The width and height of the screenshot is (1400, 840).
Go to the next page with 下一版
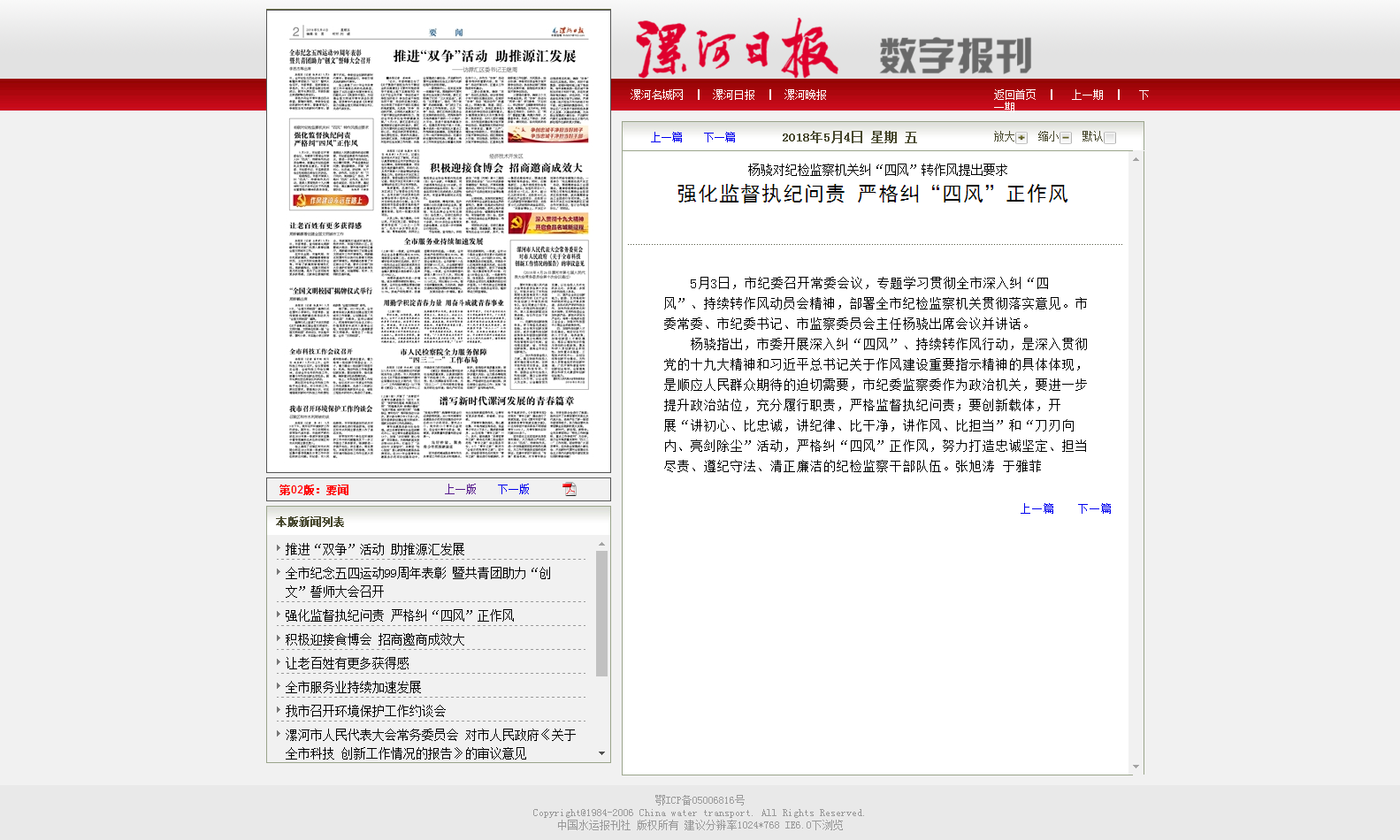click(x=513, y=489)
